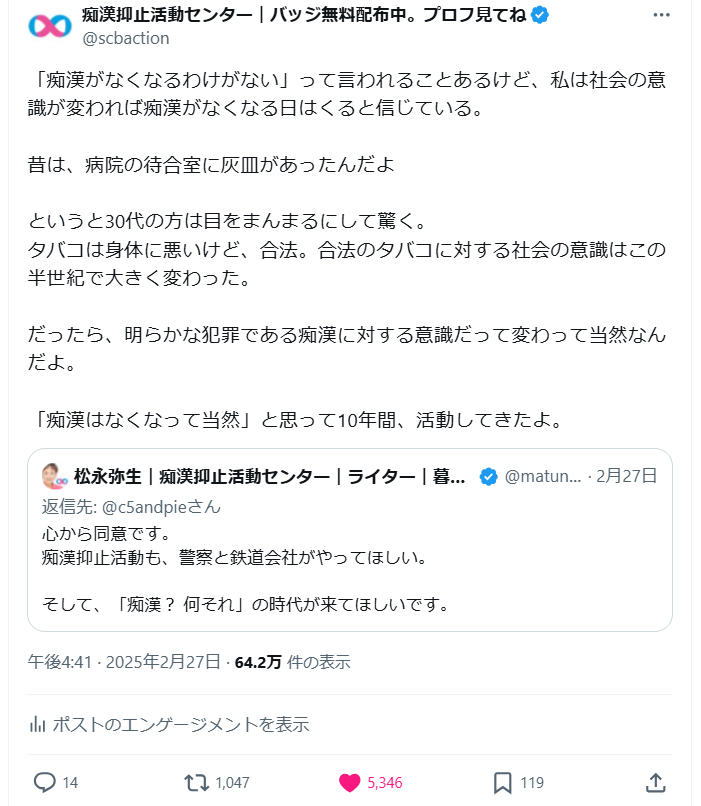Click the repost icon showing 1,047
The width and height of the screenshot is (701, 806).
coord(198,782)
